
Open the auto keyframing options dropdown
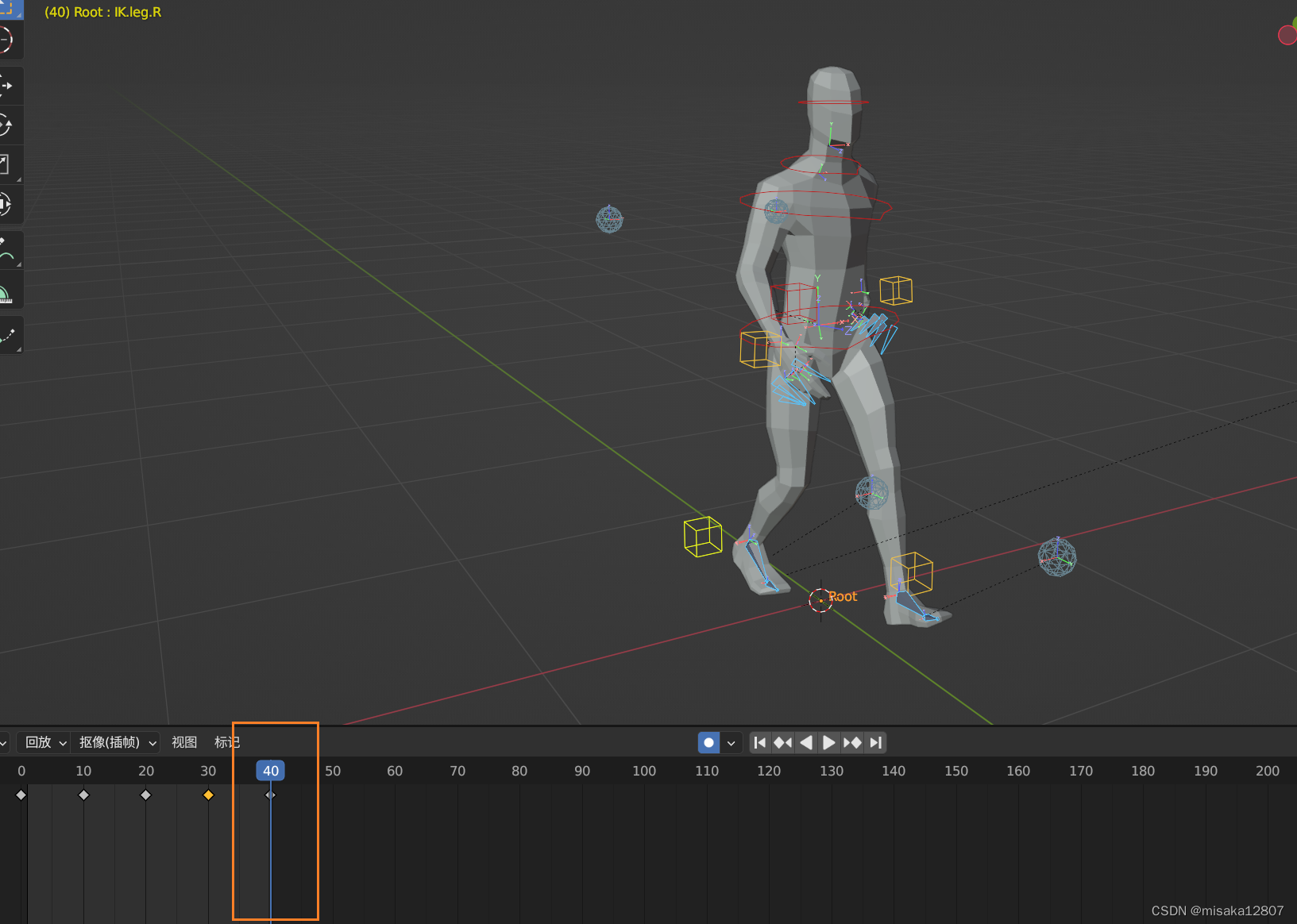[731, 743]
